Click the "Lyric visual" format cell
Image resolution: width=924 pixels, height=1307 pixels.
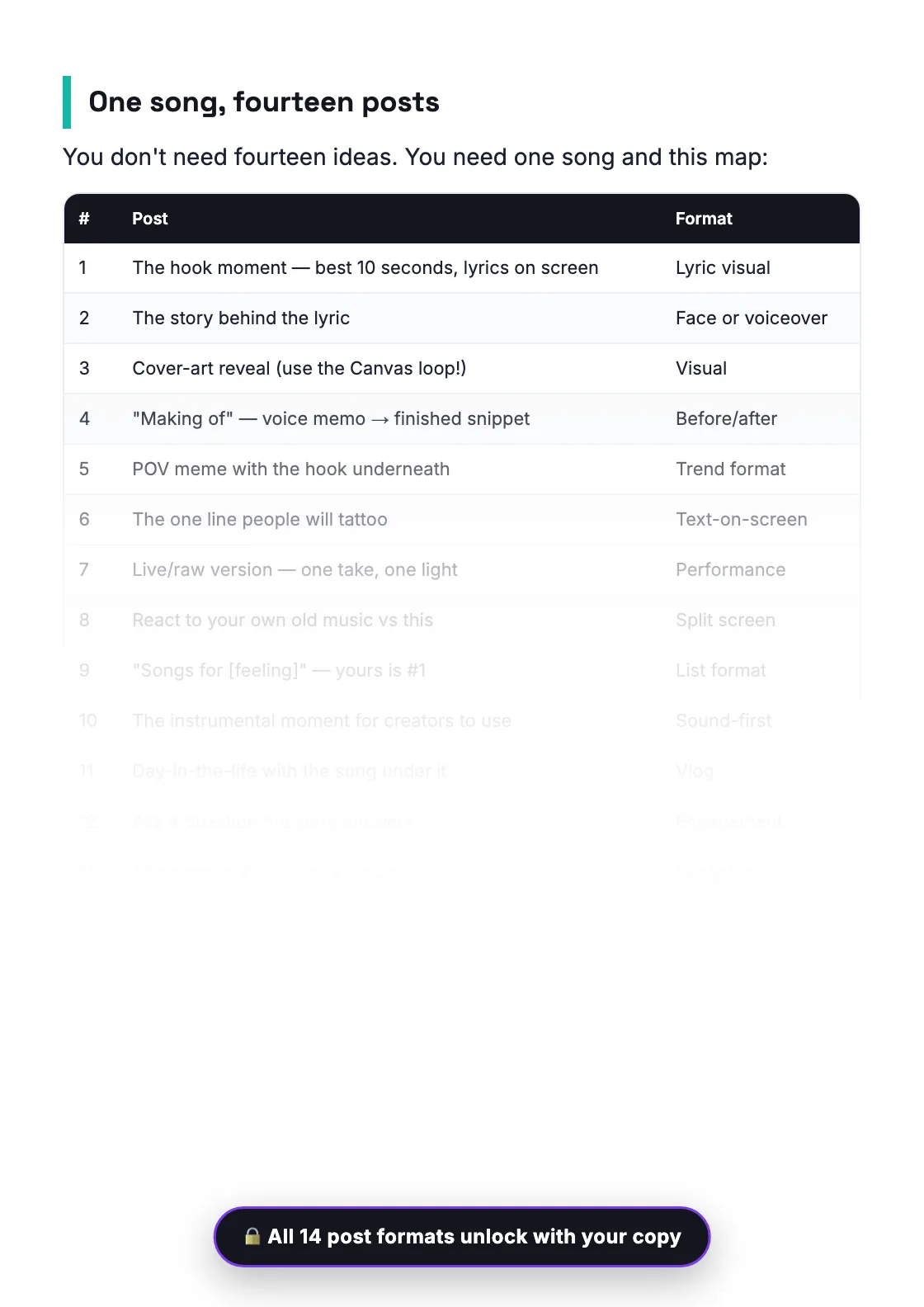tap(723, 268)
